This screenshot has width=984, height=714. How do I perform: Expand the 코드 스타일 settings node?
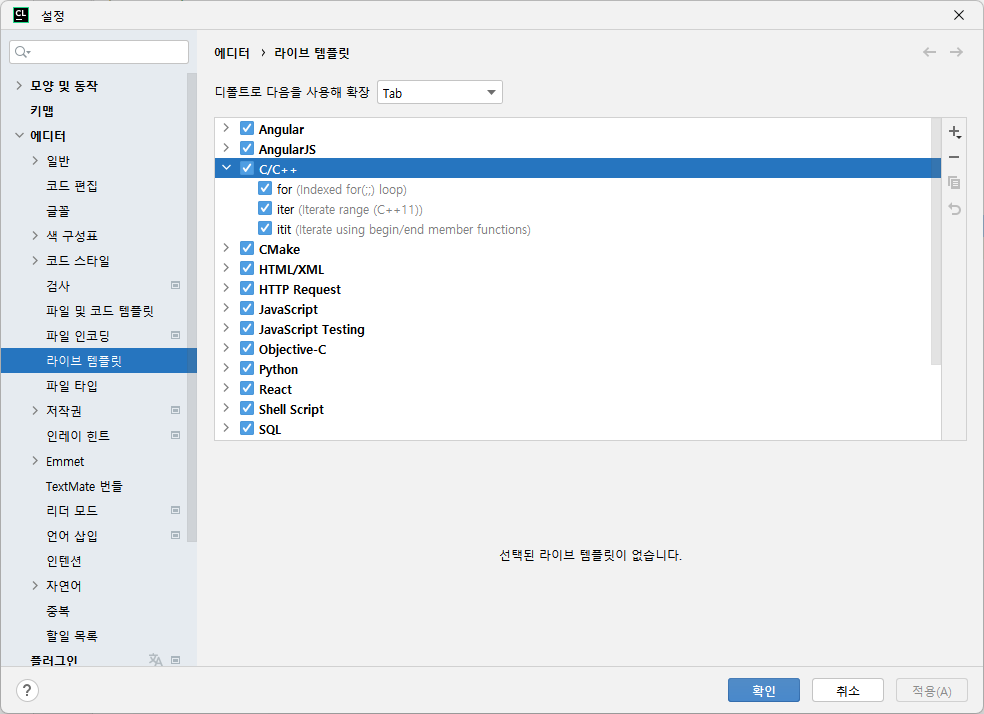click(x=35, y=260)
